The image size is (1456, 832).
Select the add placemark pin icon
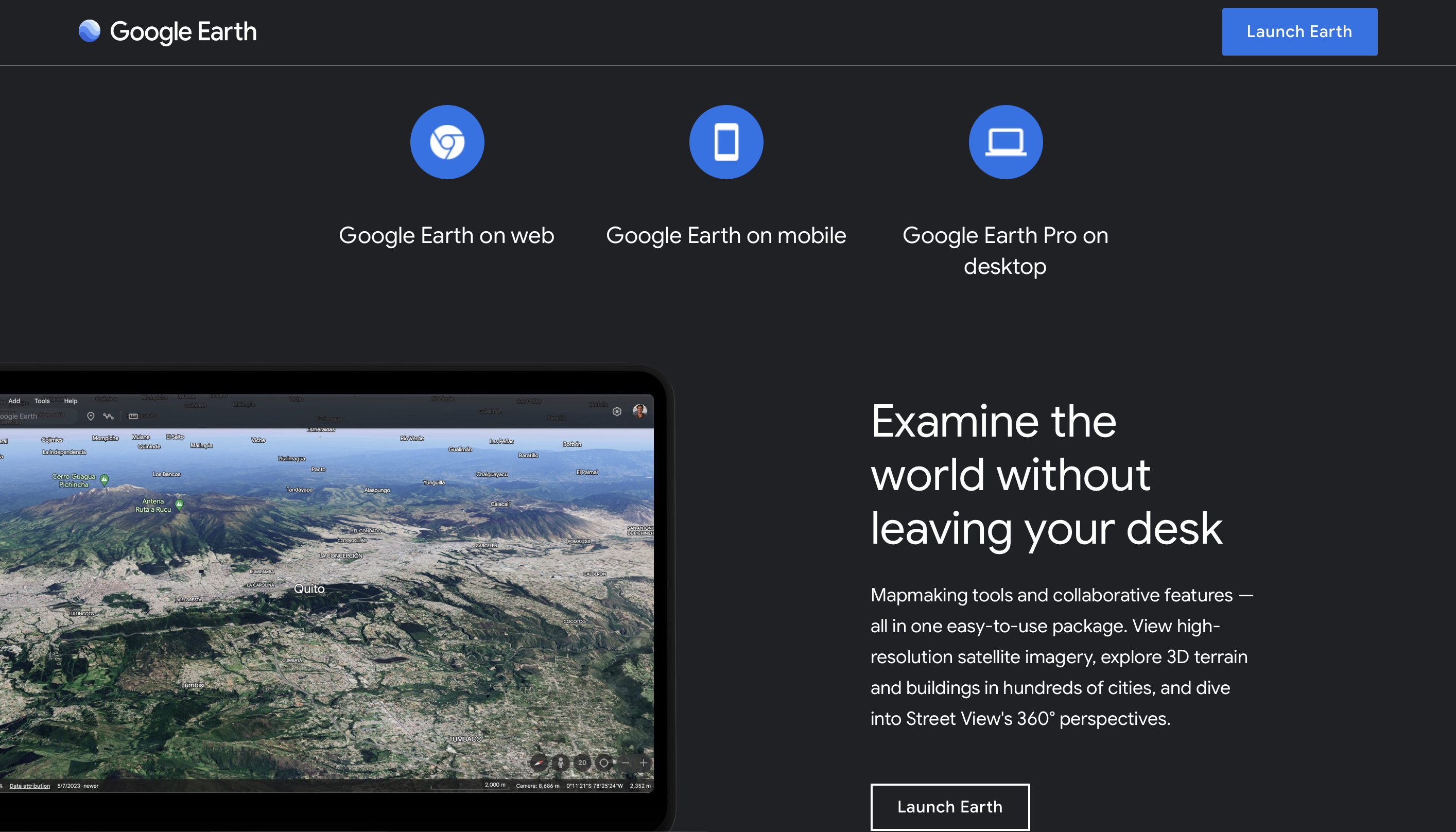click(x=90, y=416)
